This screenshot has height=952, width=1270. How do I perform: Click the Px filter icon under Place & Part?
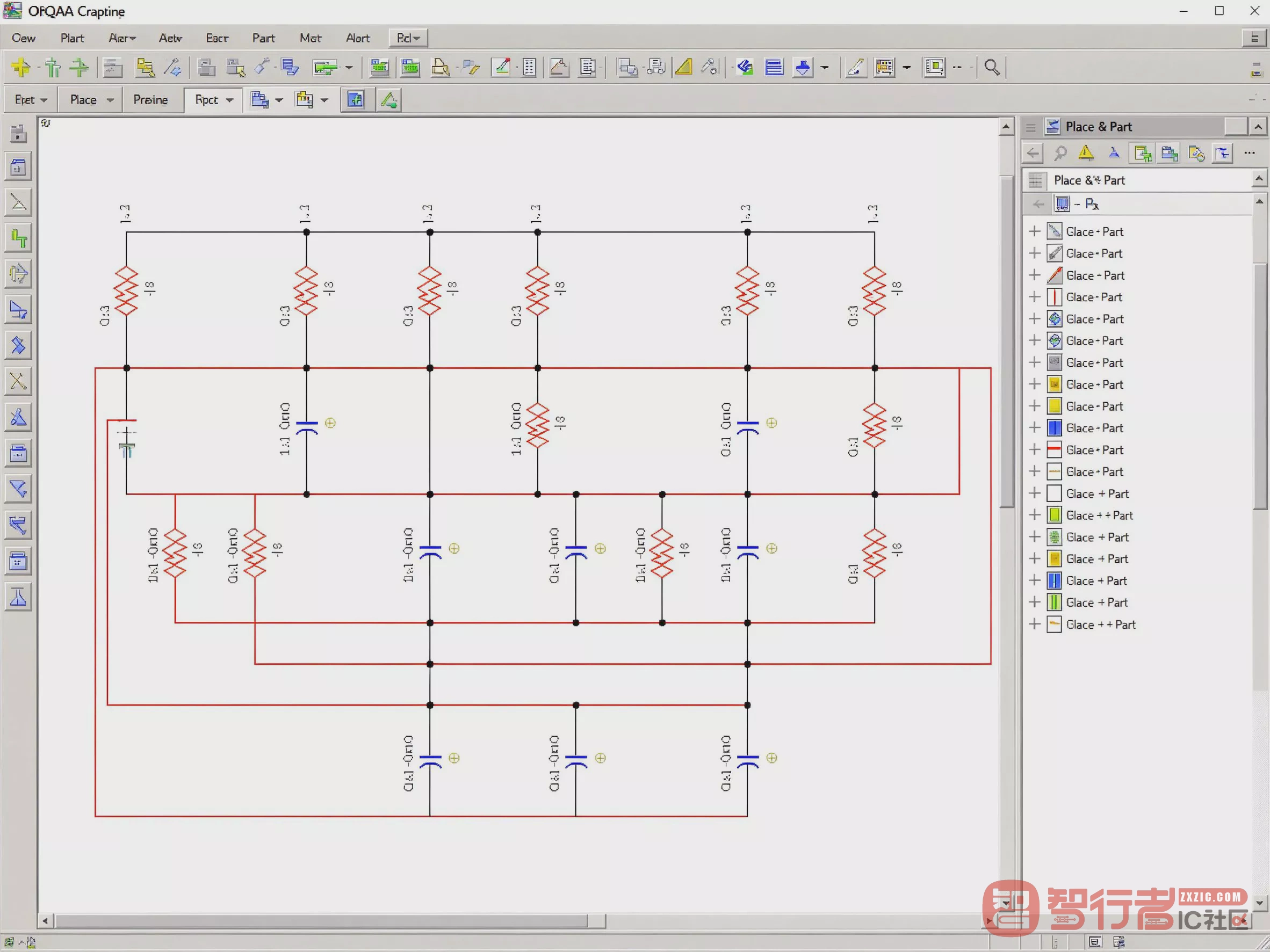[x=1092, y=204]
